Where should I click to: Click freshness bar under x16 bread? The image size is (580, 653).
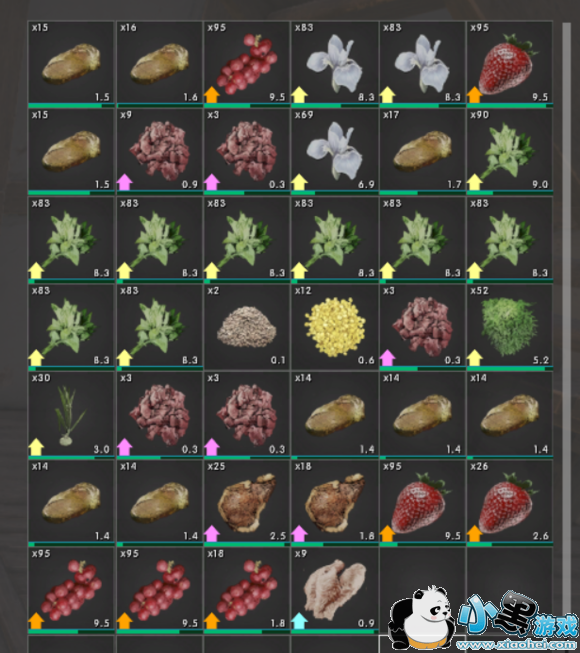click(159, 106)
